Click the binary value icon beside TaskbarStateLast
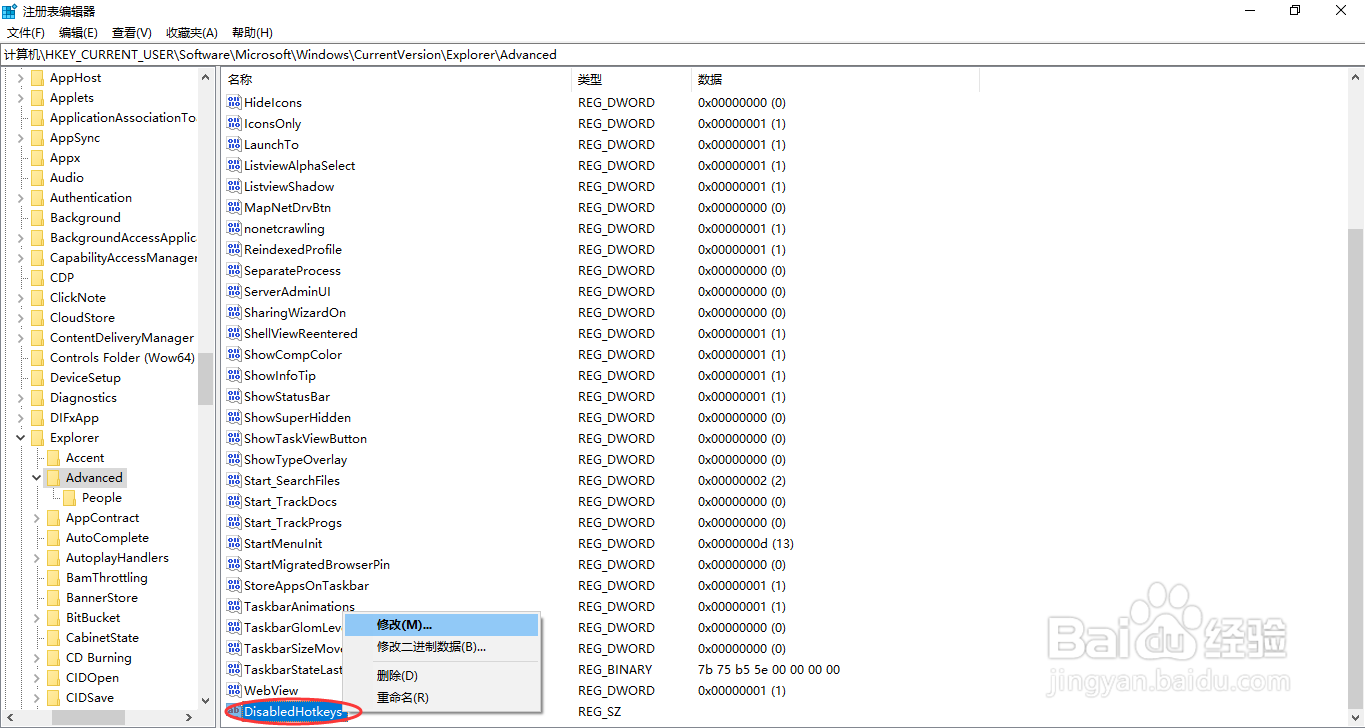The width and height of the screenshot is (1365, 728). pyautogui.click(x=233, y=669)
